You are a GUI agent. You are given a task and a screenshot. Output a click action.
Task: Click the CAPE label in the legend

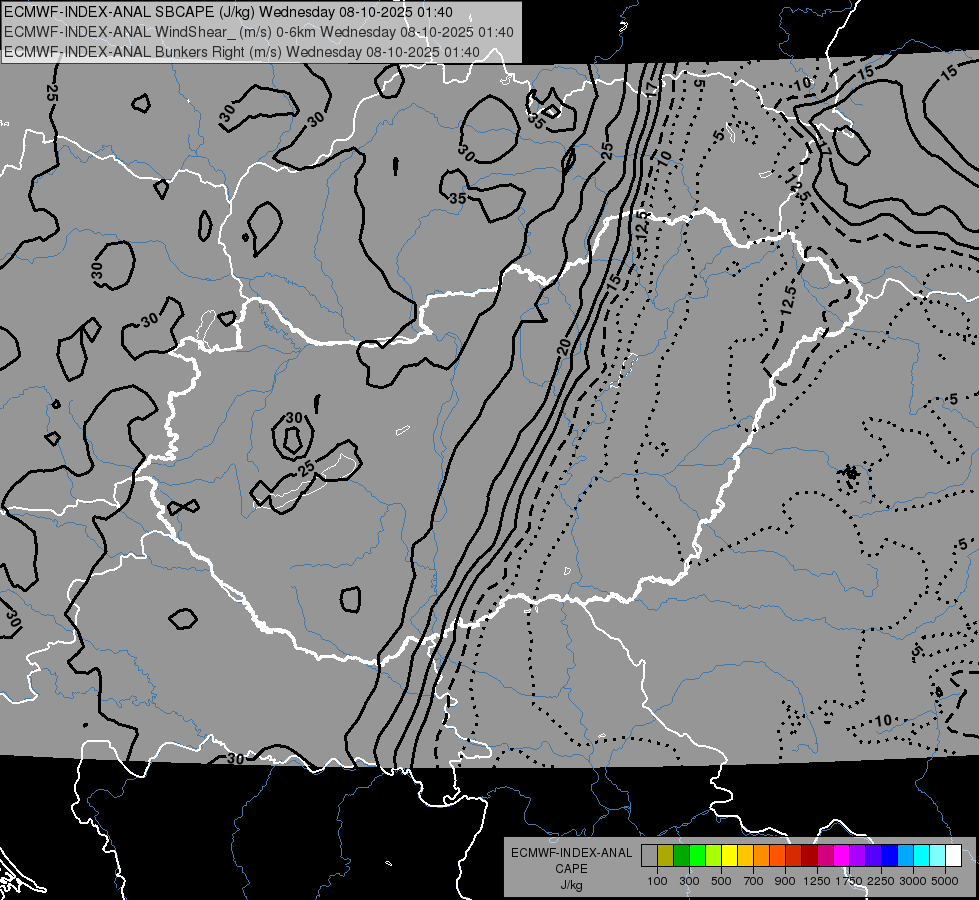click(571, 869)
